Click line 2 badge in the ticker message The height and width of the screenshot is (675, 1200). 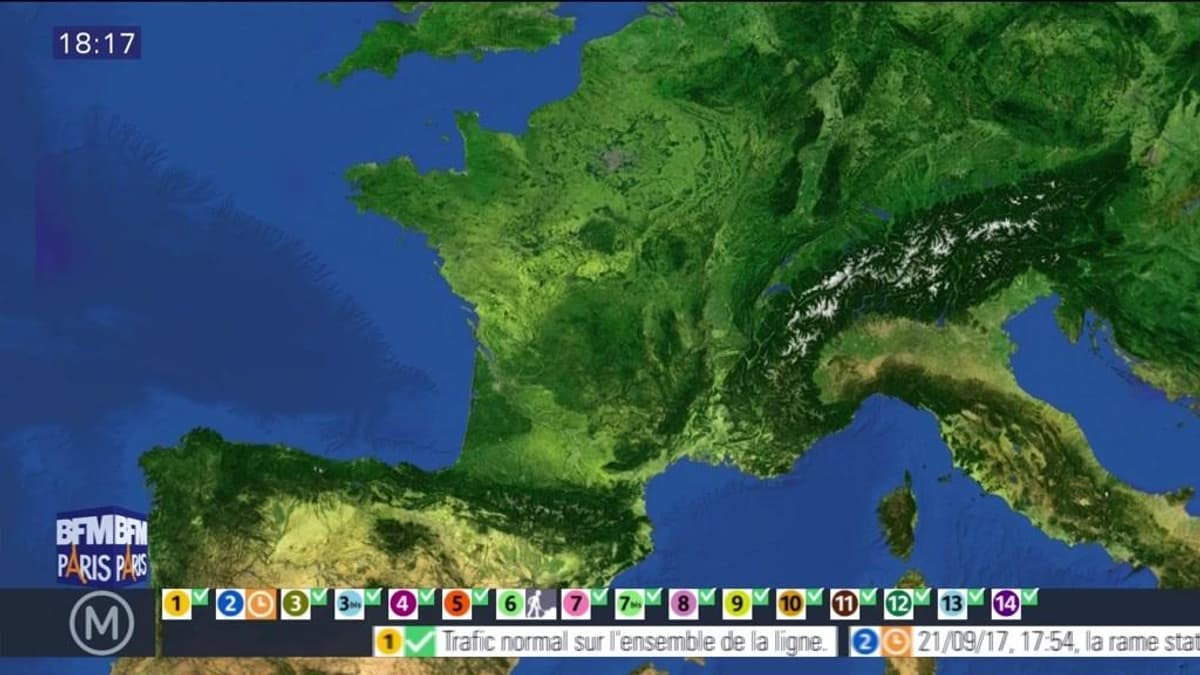(866, 641)
